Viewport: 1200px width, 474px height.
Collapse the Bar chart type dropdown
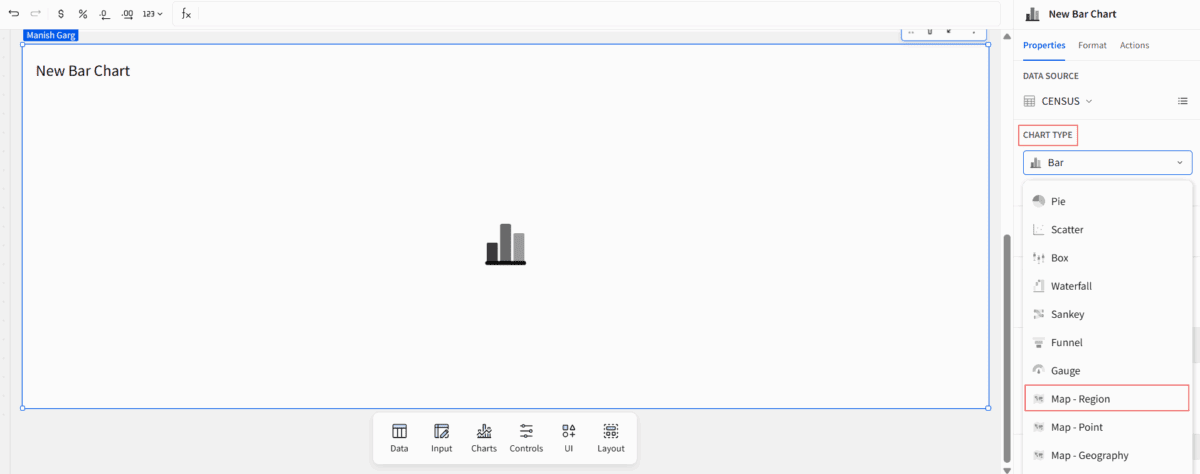[x=1107, y=162]
